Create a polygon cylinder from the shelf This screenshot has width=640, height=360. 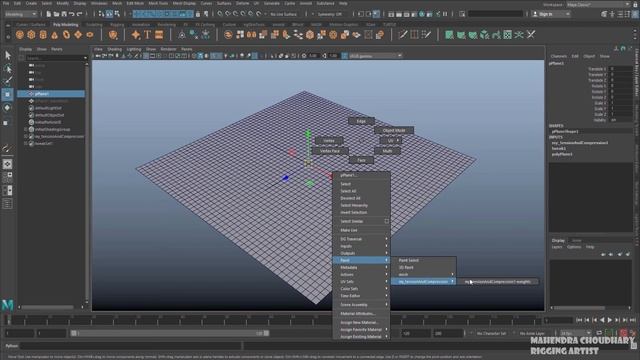coord(43,35)
